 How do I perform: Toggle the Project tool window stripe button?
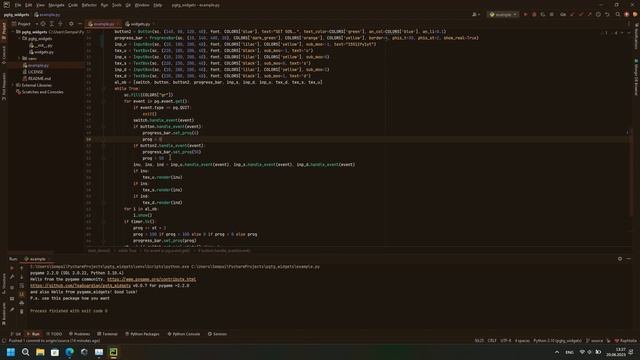(x=4, y=31)
